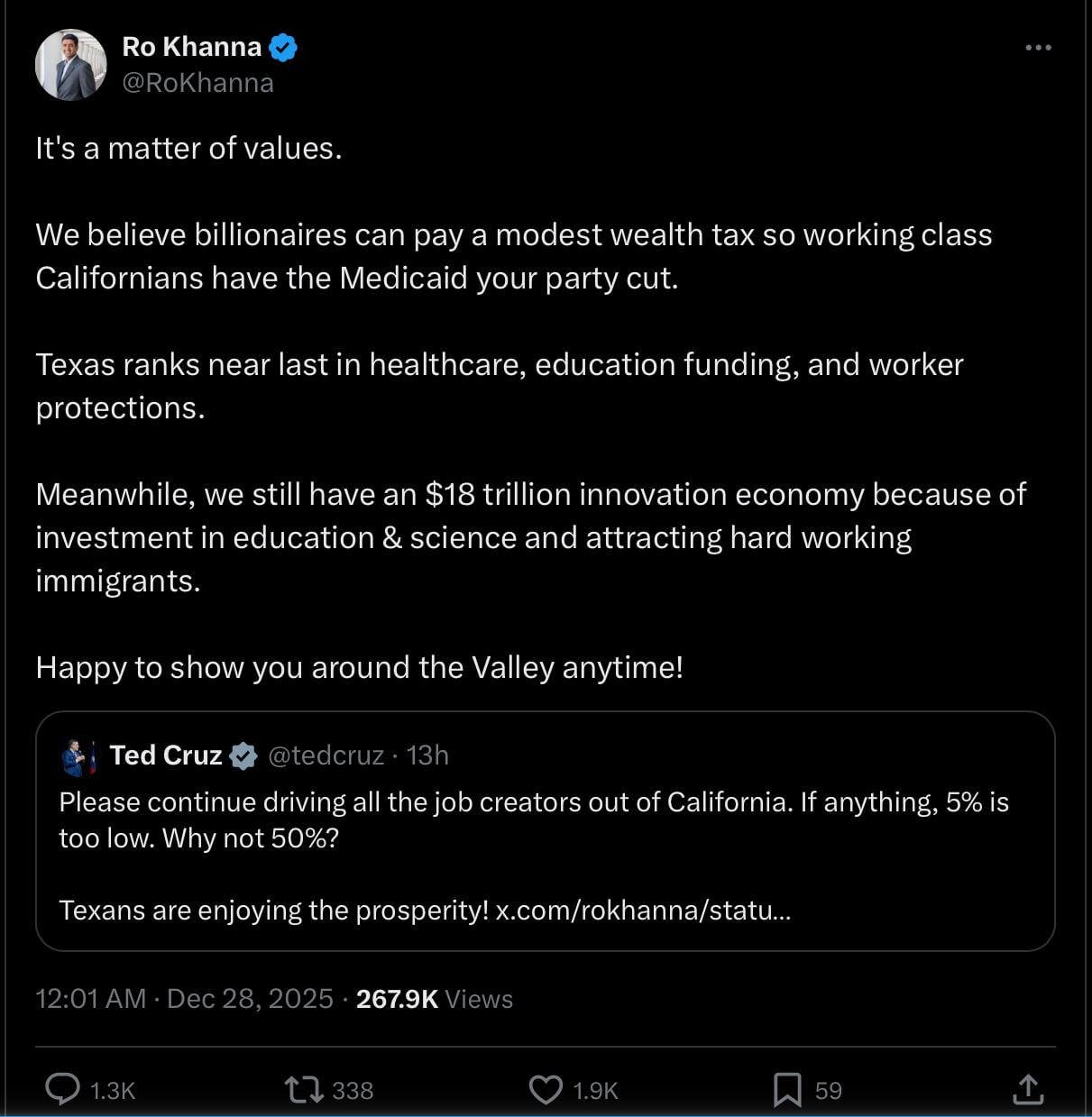Open the @RoKhanna handle link
The width and height of the screenshot is (1092, 1117).
pos(197,83)
